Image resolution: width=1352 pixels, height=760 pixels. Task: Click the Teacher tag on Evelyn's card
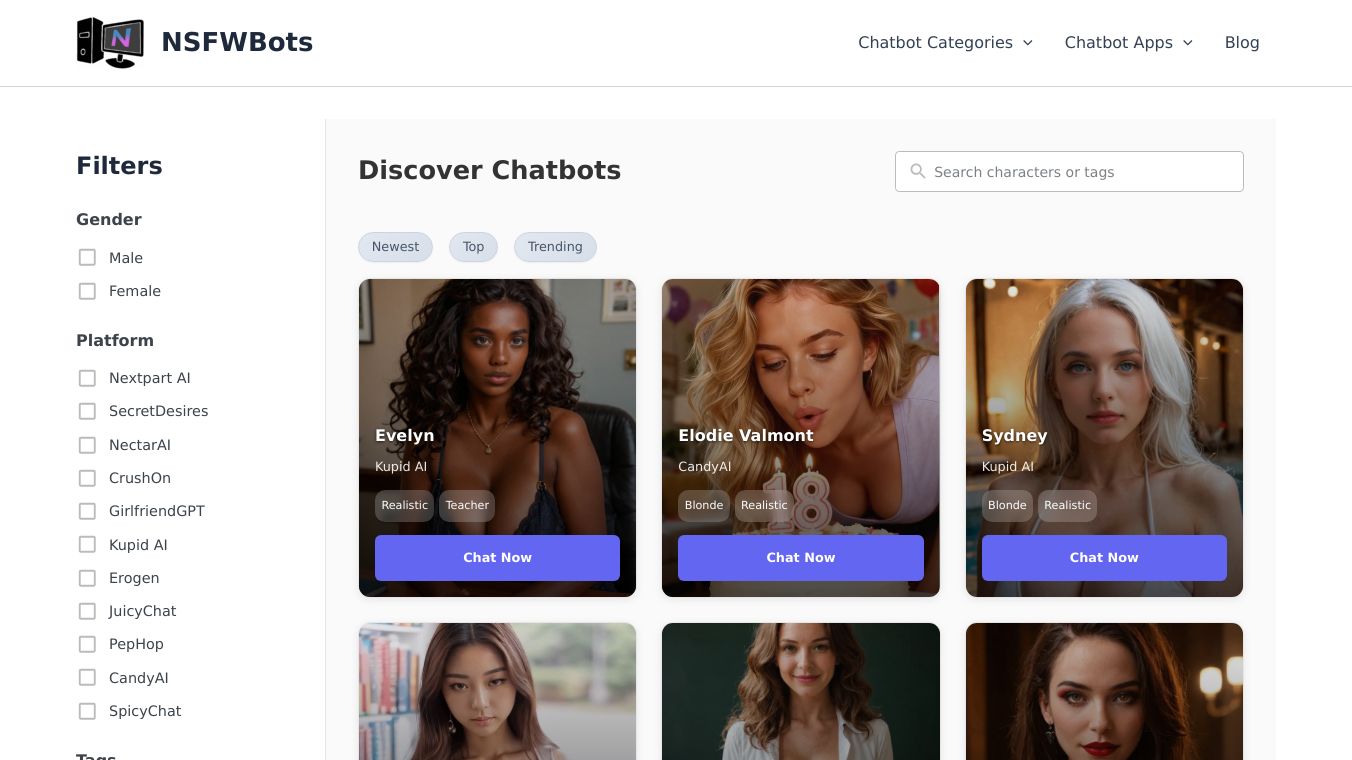467,506
